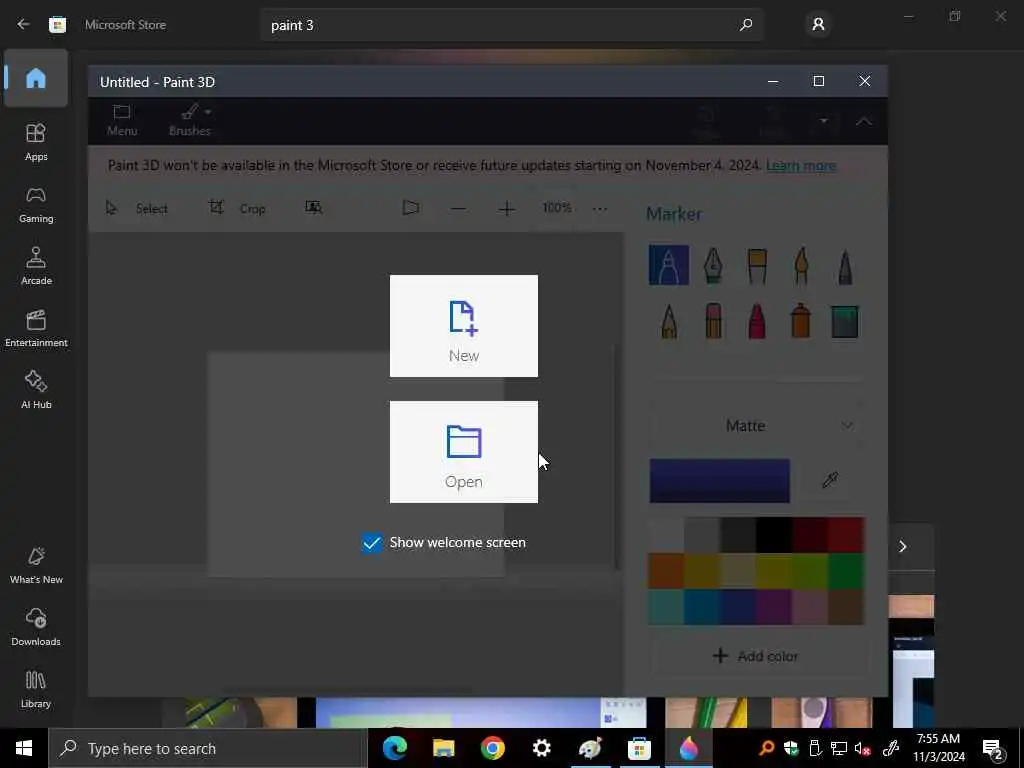Activate the eyedropper color picker
The width and height of the screenshot is (1024, 768).
pyautogui.click(x=830, y=481)
